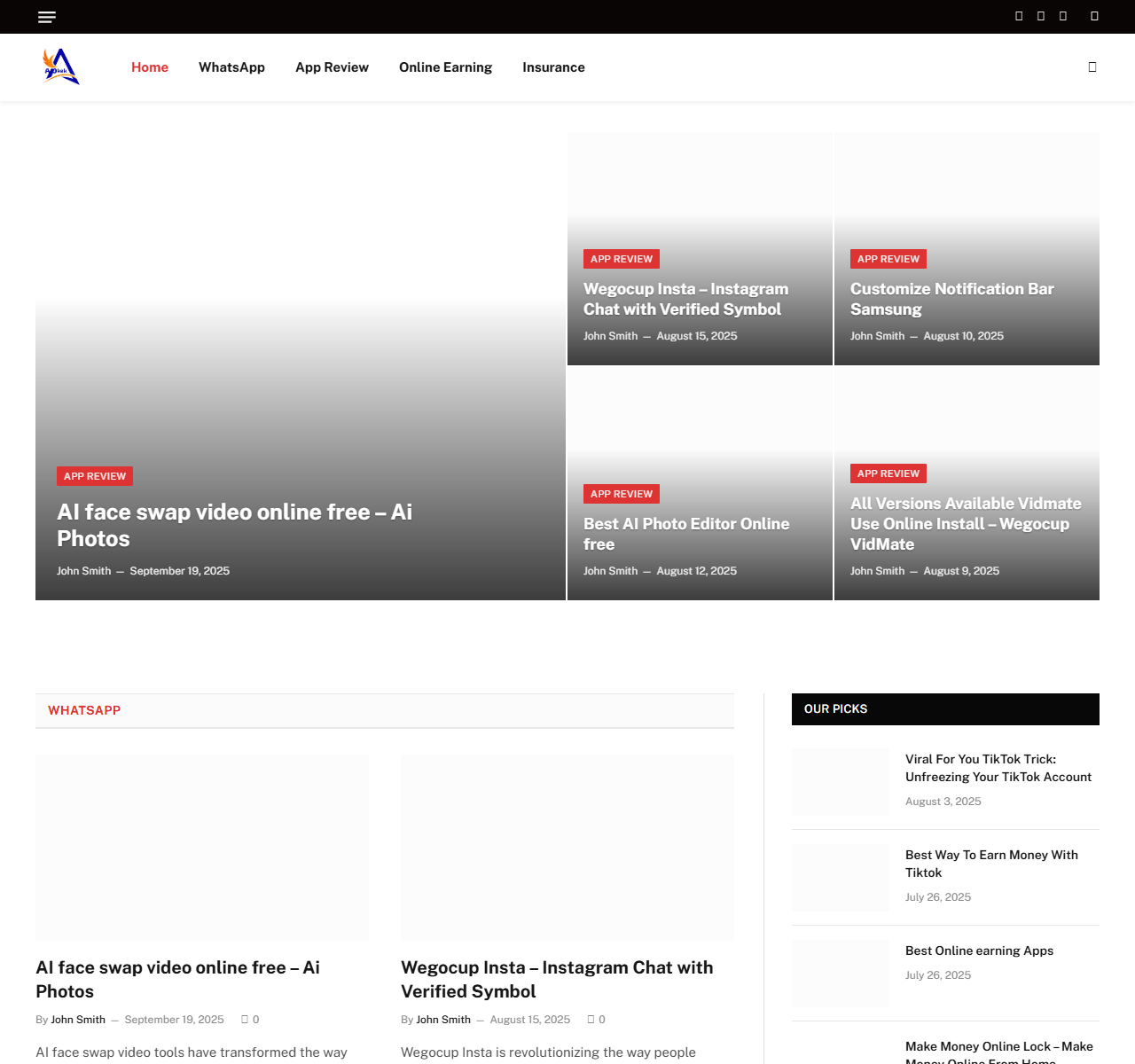Navigate to the Insurance menu item

tap(553, 67)
